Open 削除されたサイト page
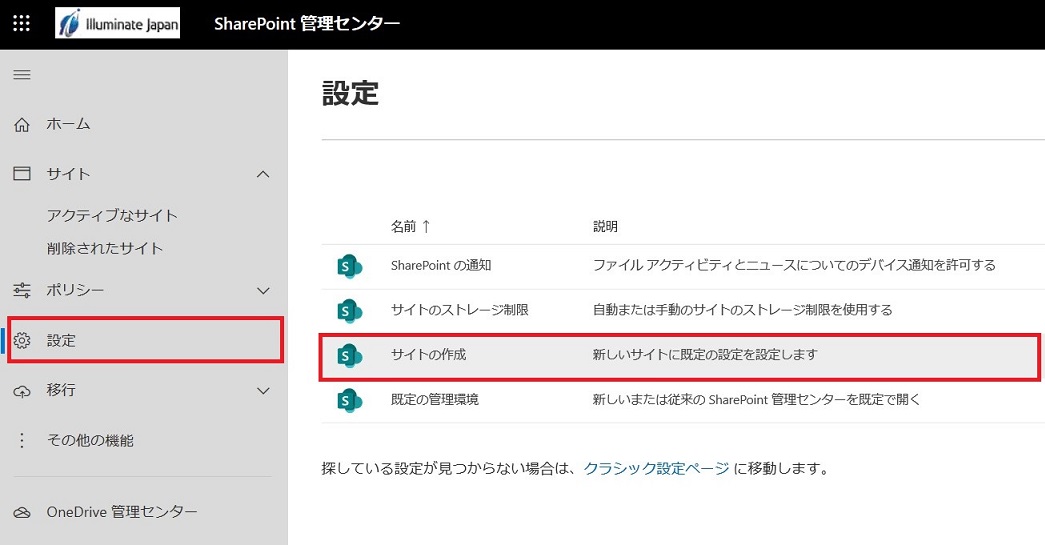The image size is (1045, 545). 105,249
